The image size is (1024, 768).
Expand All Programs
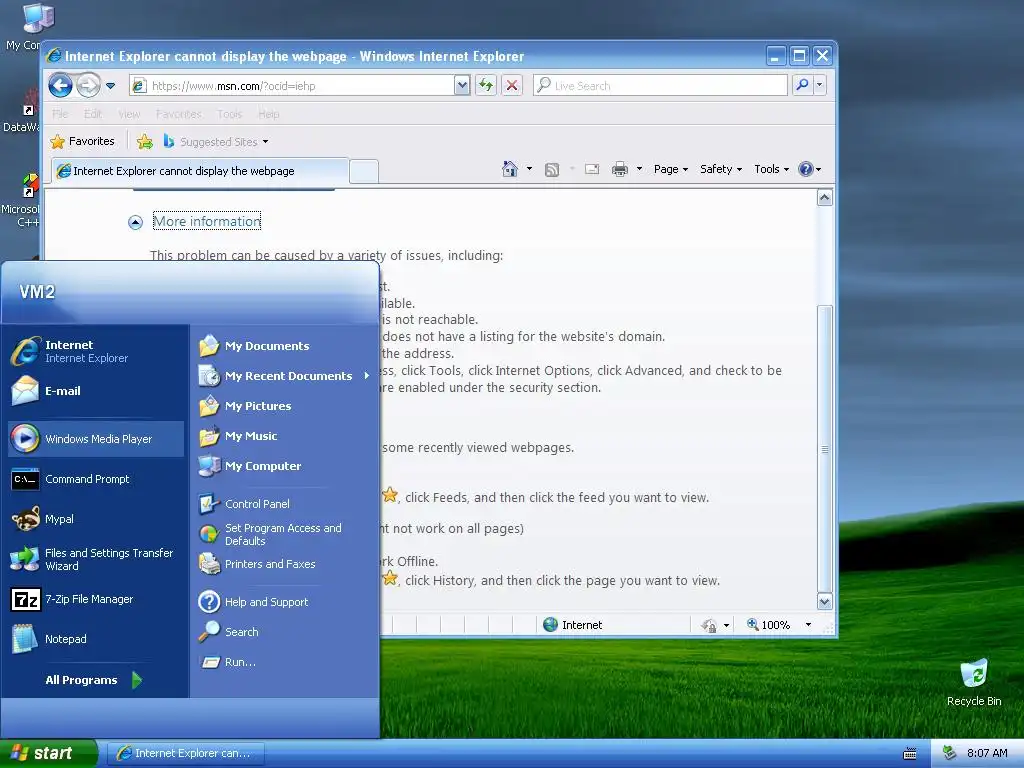[x=96, y=680]
